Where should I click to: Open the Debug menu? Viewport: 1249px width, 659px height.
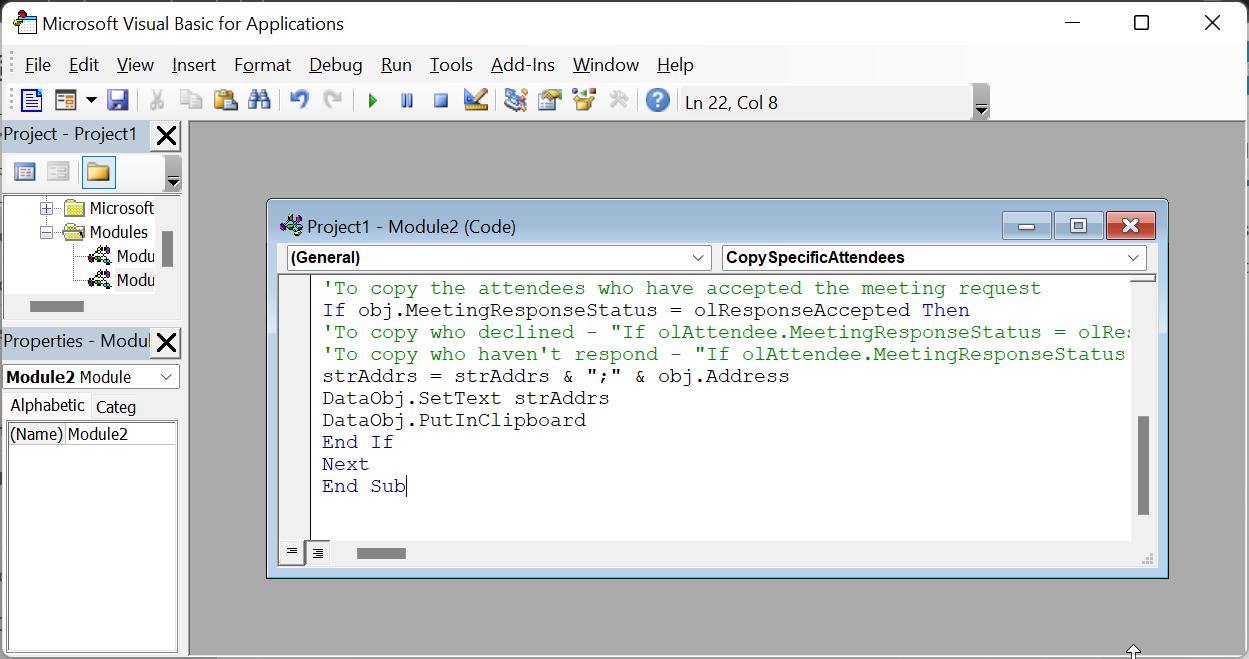click(335, 65)
